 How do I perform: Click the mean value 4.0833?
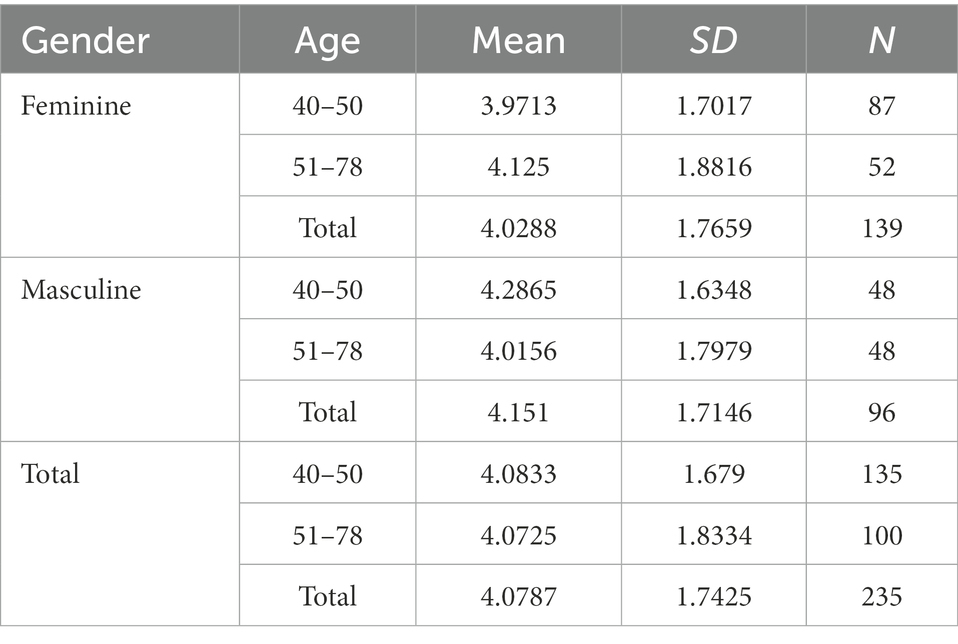click(x=518, y=474)
